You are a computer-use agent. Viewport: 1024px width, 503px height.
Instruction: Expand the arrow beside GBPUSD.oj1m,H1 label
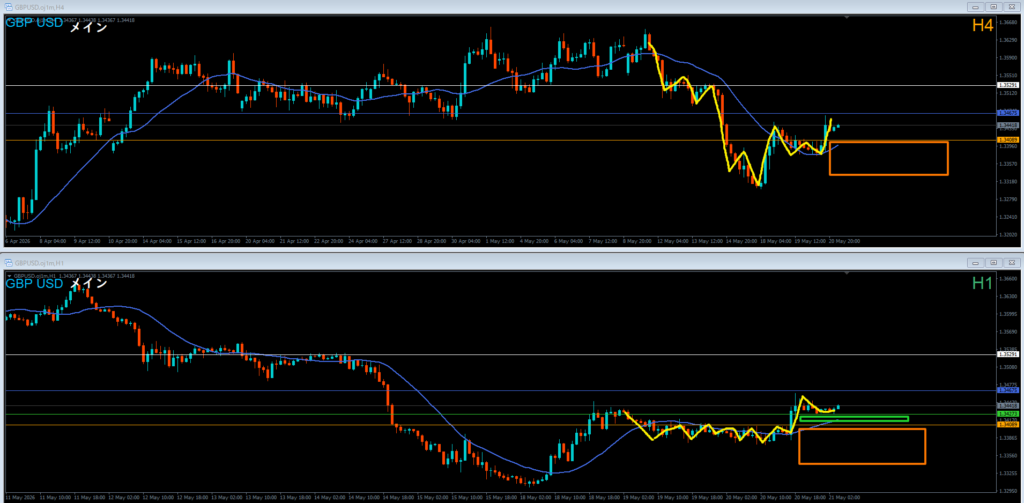(8, 276)
